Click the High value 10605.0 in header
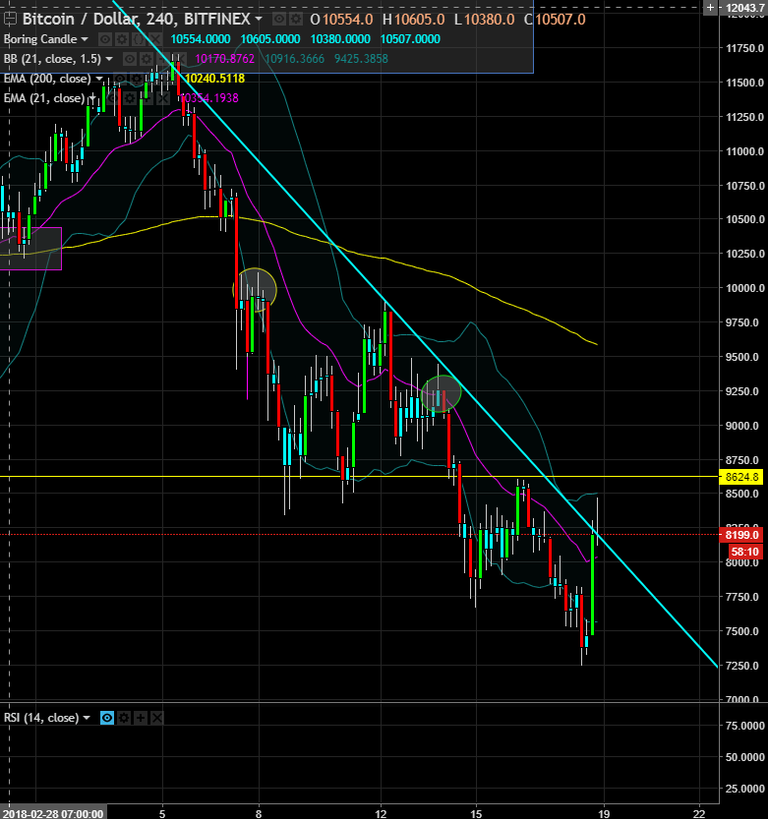 [x=420, y=19]
